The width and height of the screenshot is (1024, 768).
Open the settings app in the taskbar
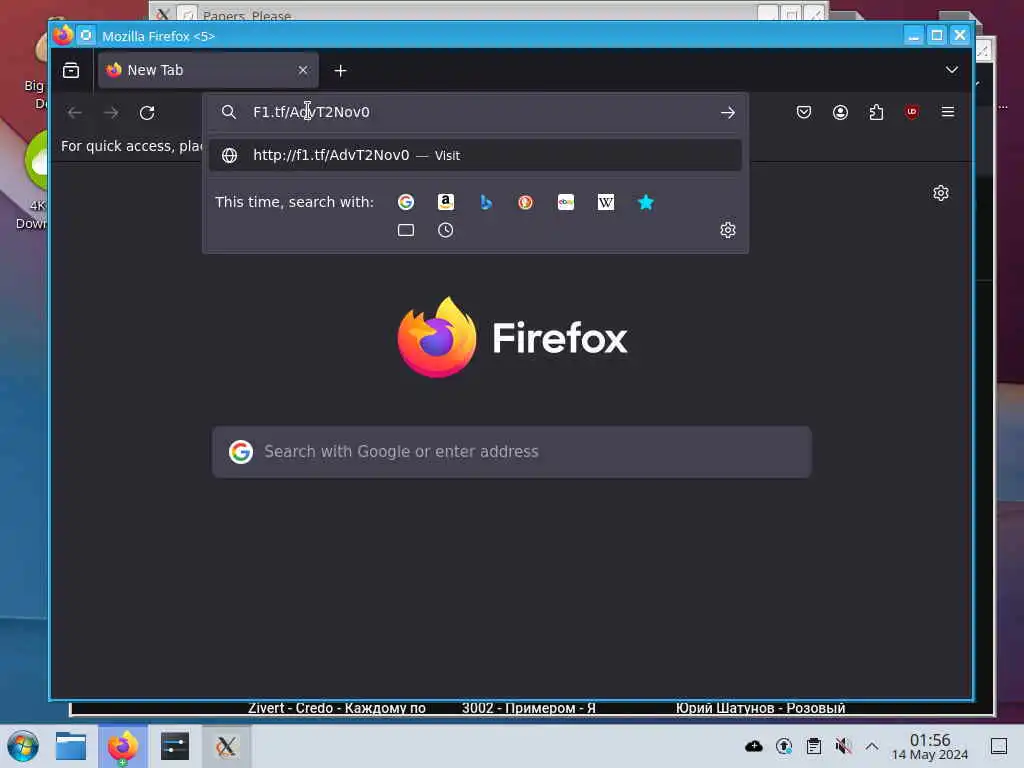coord(174,746)
